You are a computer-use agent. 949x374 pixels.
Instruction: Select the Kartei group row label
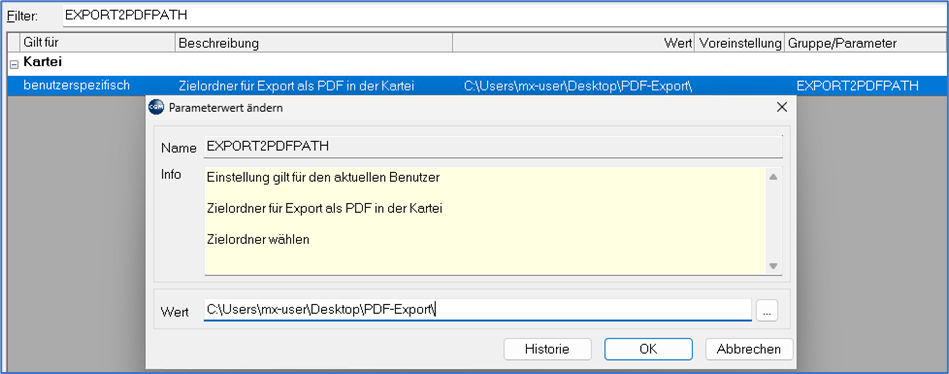pos(43,63)
